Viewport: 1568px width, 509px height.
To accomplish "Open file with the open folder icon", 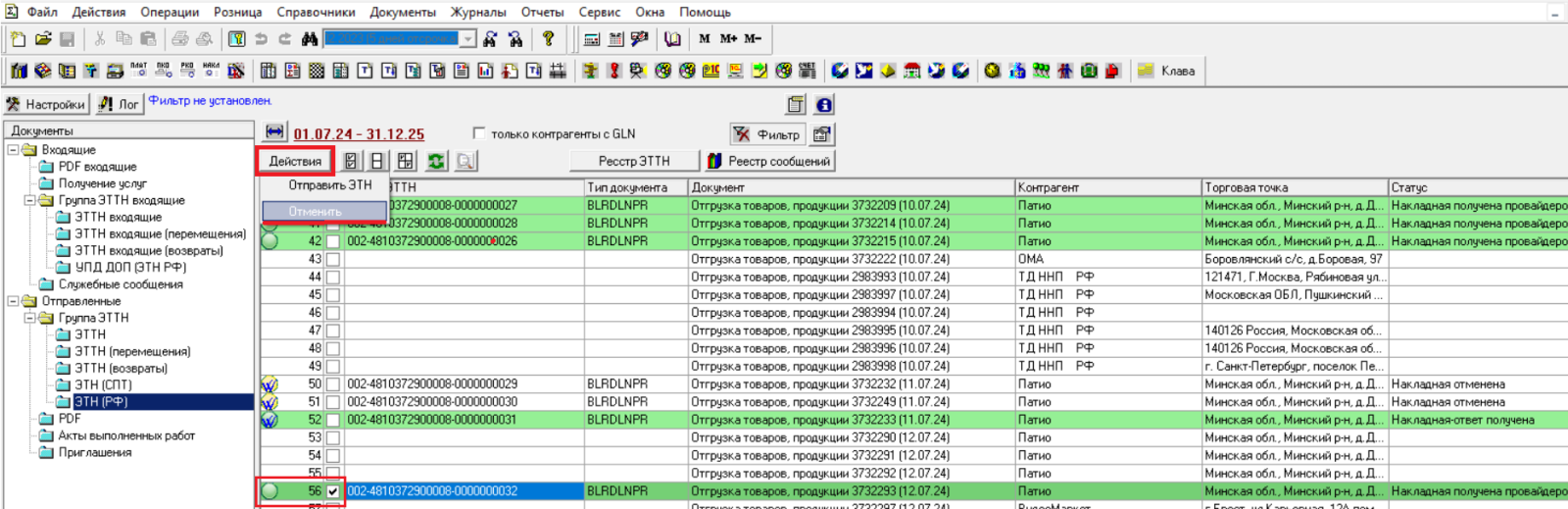I will pos(43,39).
